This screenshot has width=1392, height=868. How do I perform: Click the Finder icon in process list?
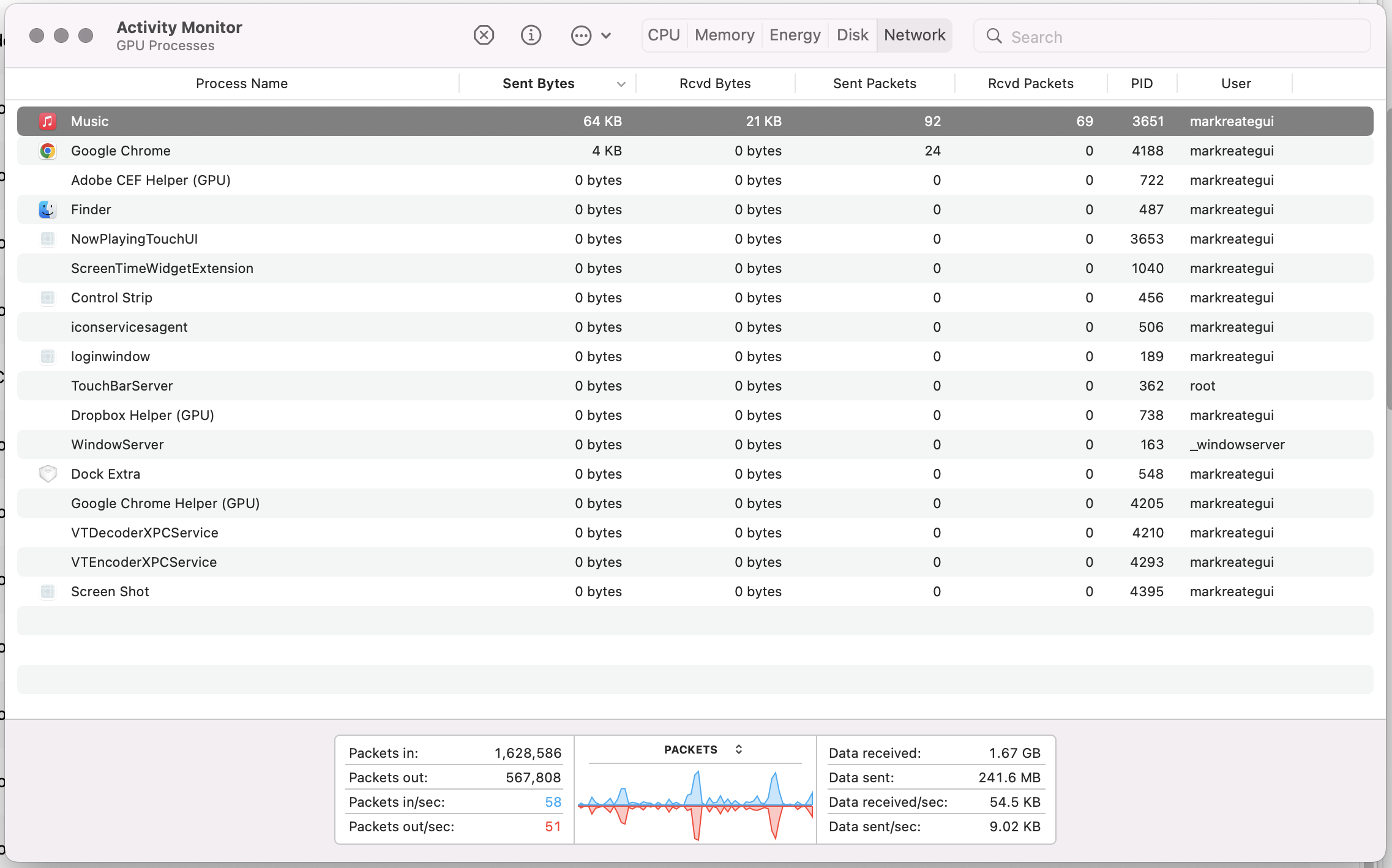(x=48, y=209)
